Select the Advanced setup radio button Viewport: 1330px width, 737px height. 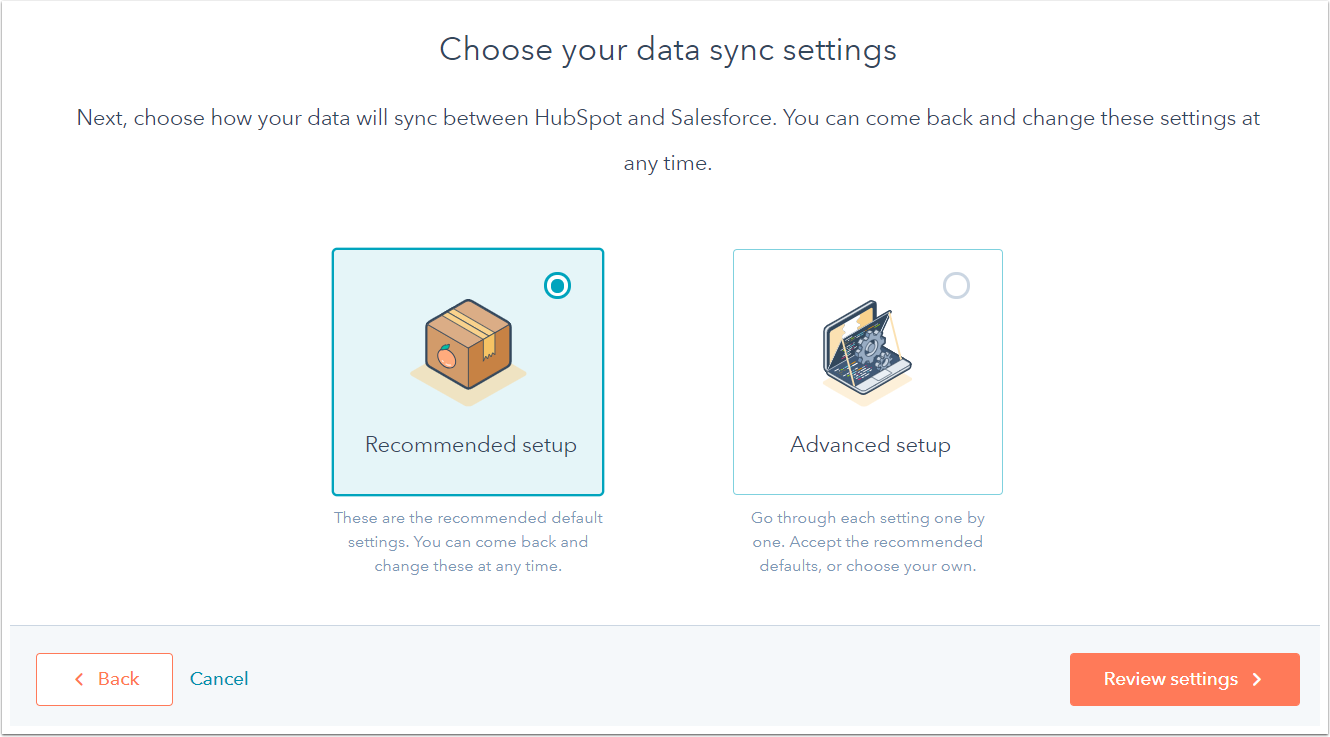(x=956, y=286)
